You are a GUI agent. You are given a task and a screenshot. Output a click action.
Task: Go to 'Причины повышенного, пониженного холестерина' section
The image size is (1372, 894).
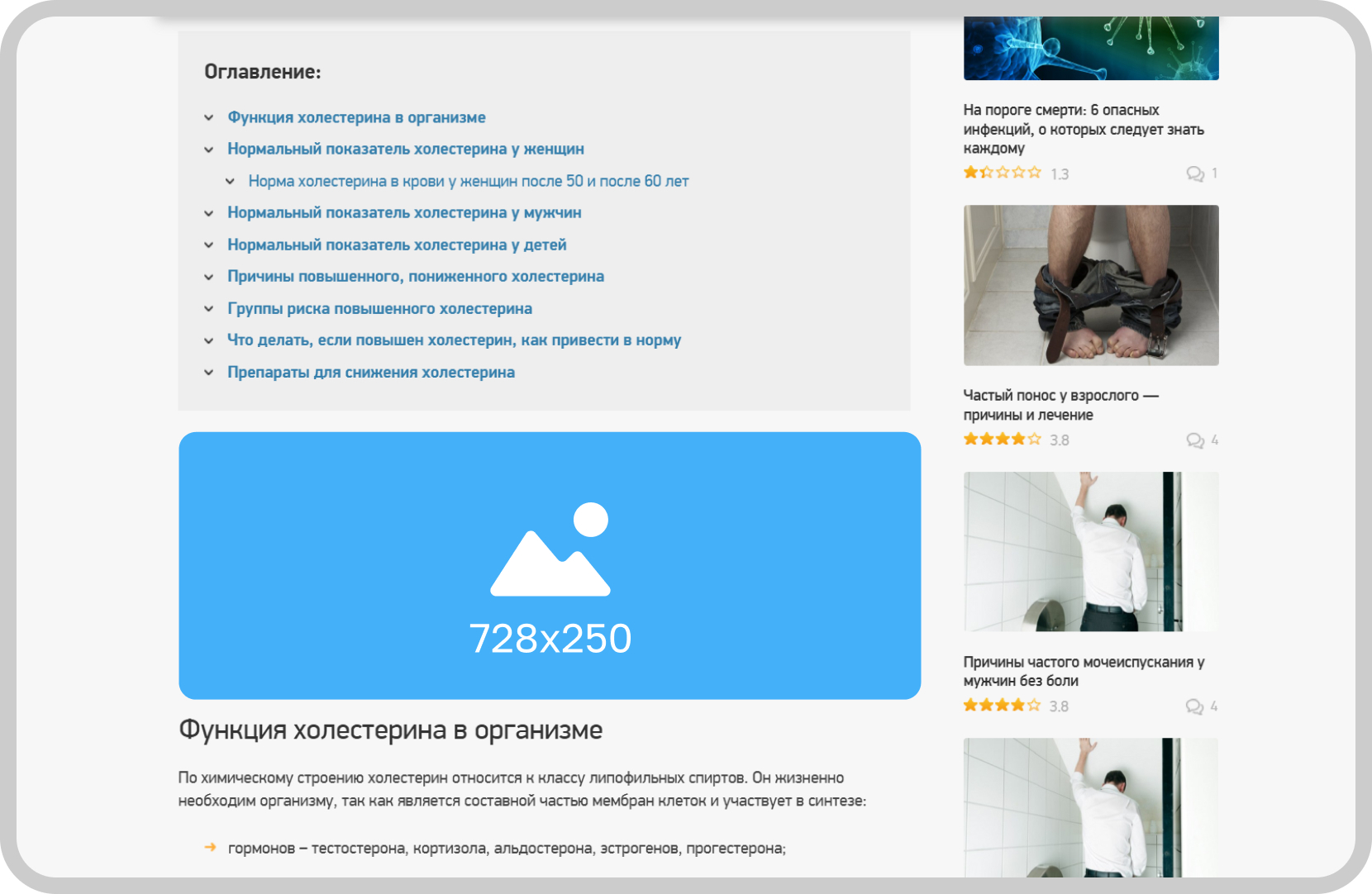coord(416,277)
